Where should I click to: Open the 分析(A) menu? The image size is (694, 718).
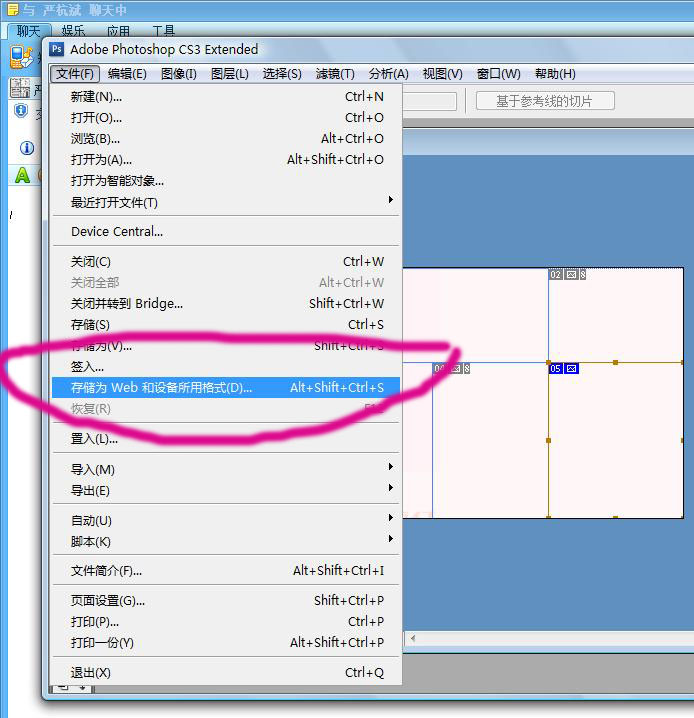389,74
